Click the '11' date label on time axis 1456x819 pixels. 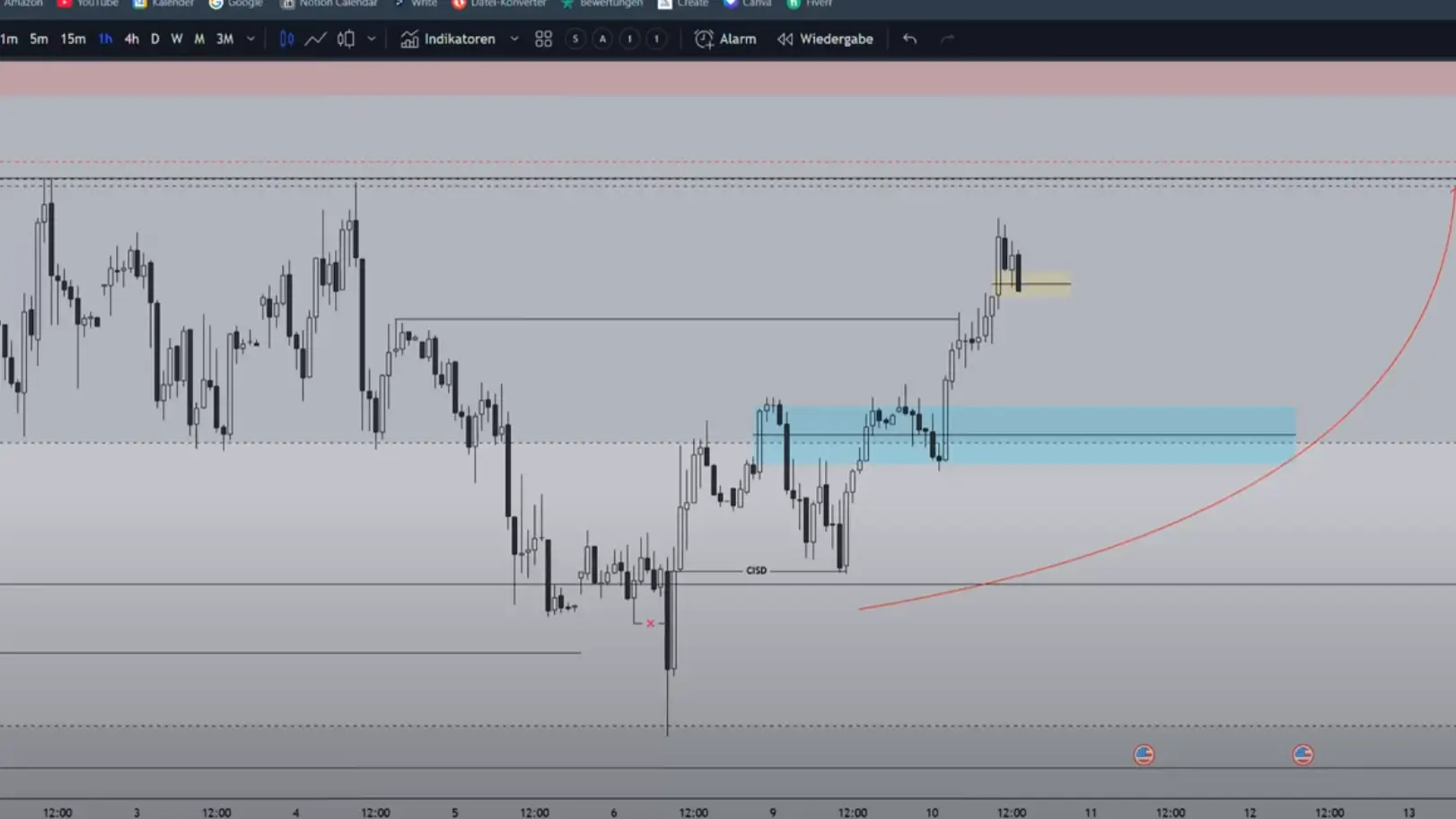[x=1091, y=812]
